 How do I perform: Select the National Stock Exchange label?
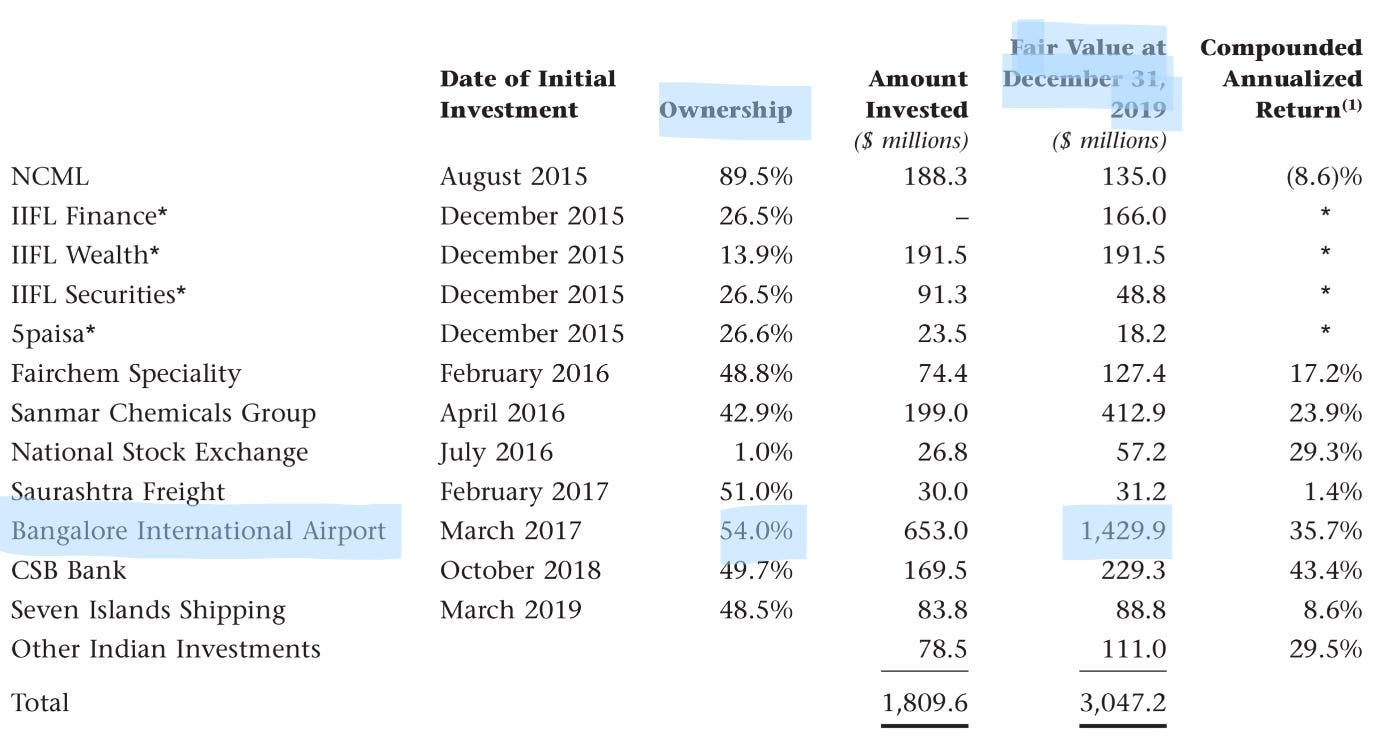160,452
